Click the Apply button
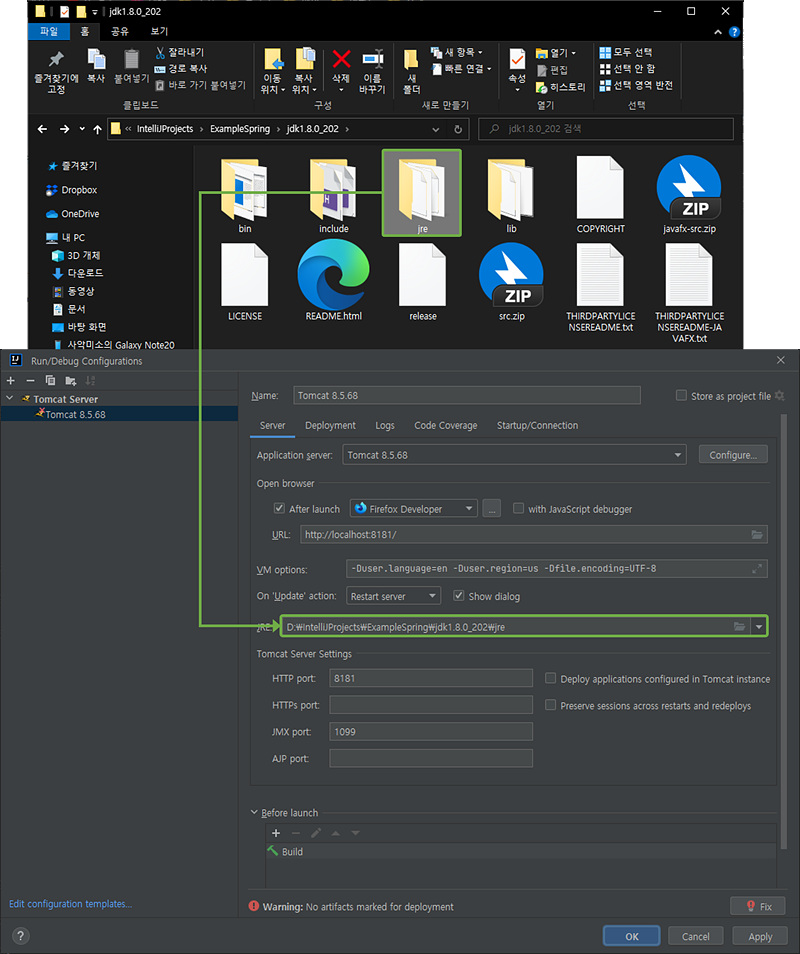800x954 pixels. tap(760, 936)
